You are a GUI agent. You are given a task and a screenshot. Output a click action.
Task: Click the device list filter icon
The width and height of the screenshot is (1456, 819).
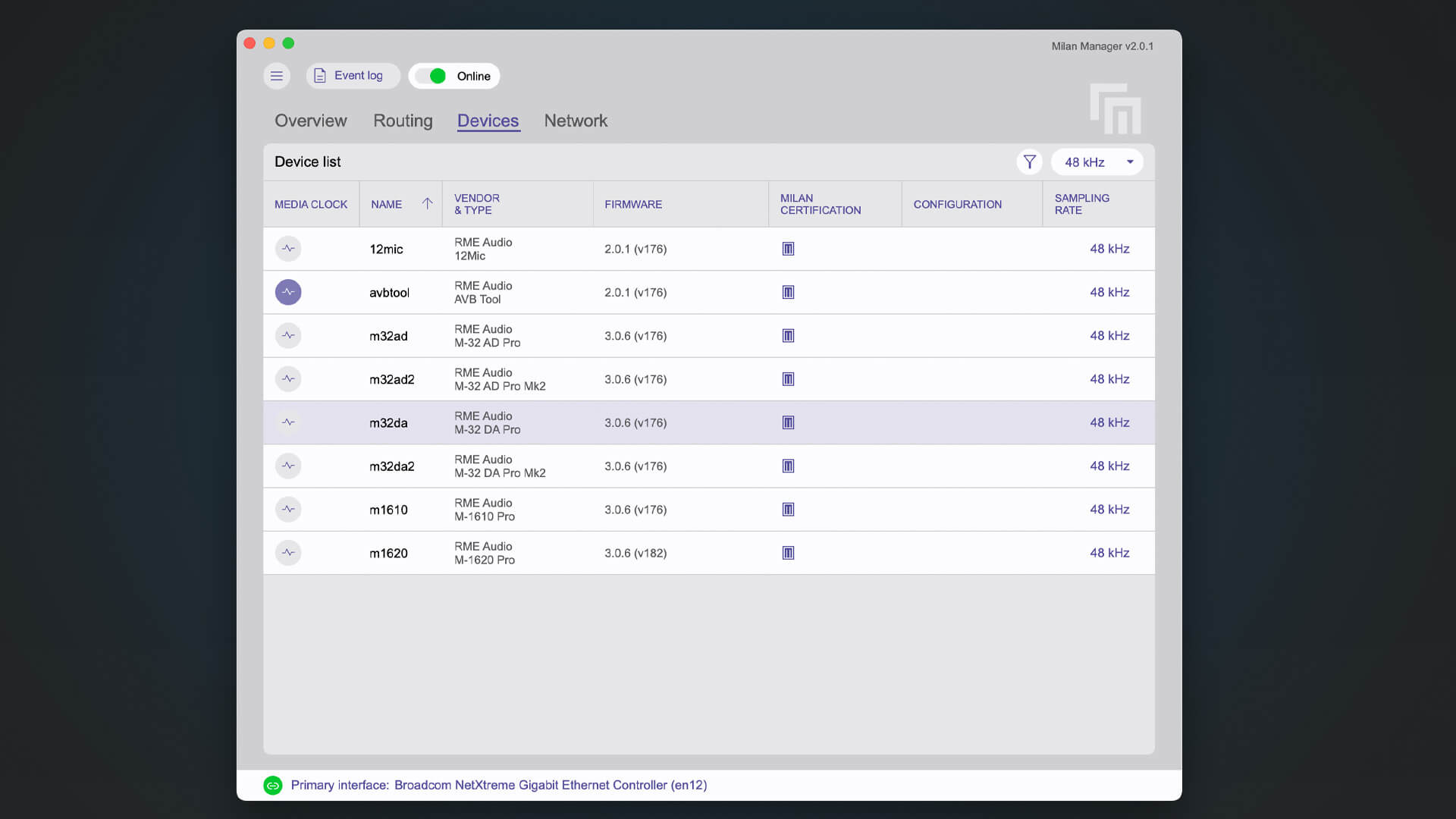(x=1029, y=162)
